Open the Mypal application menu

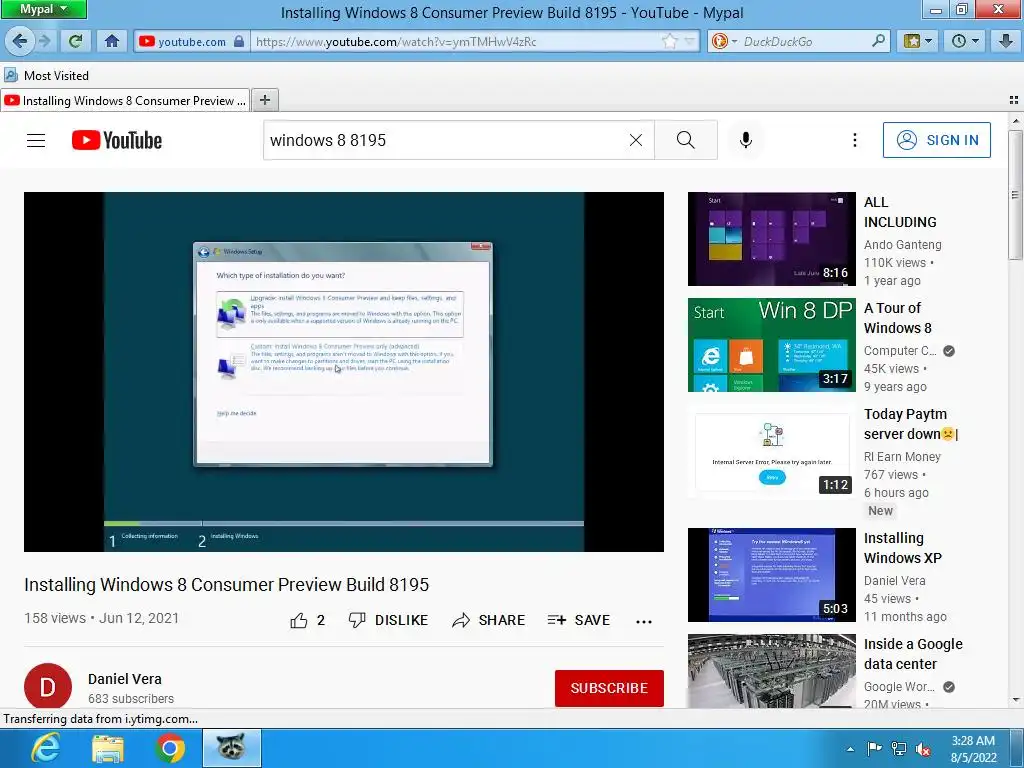point(43,9)
